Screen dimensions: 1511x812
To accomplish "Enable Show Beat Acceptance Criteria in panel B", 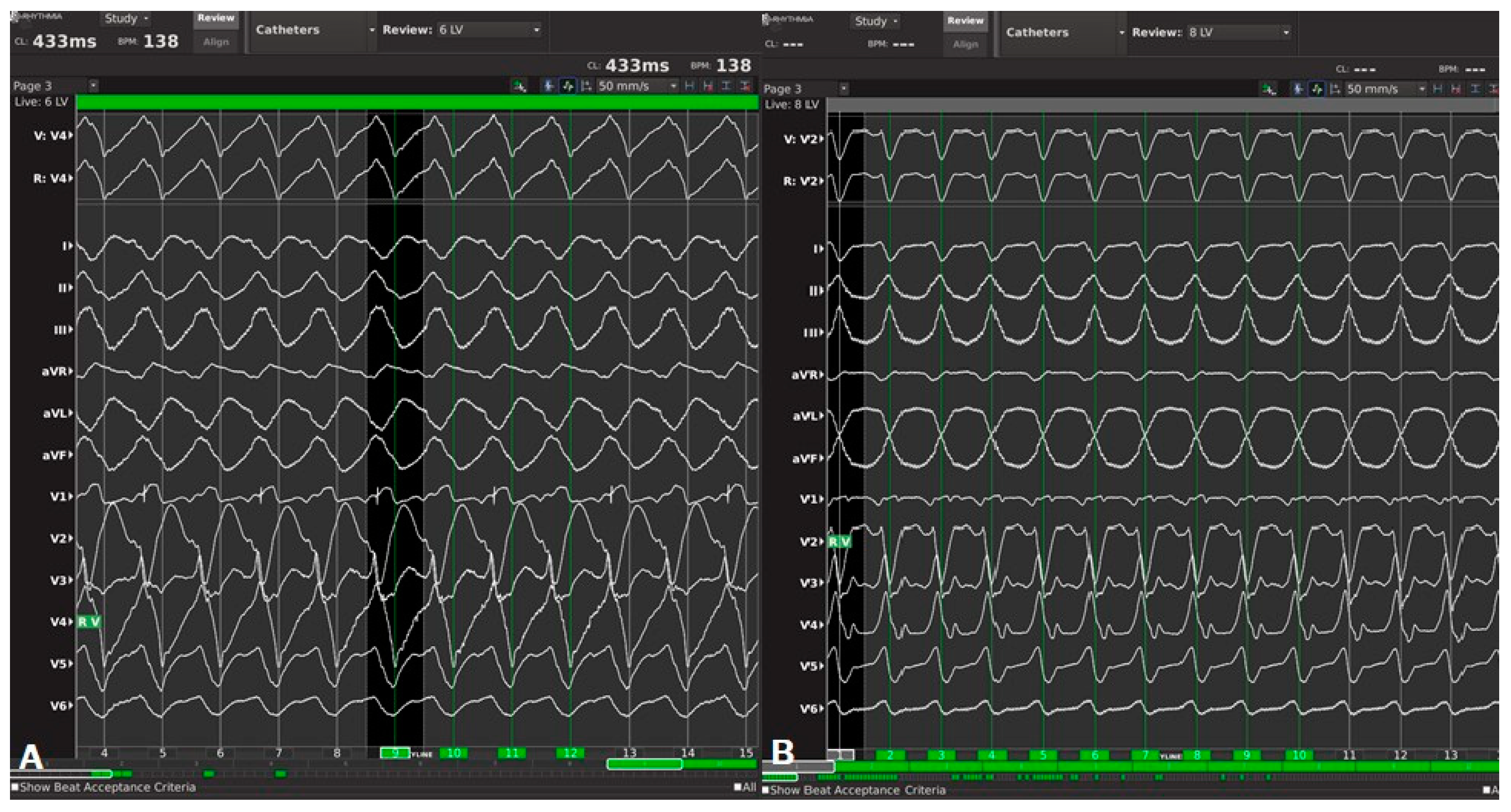I will pyautogui.click(x=765, y=790).
